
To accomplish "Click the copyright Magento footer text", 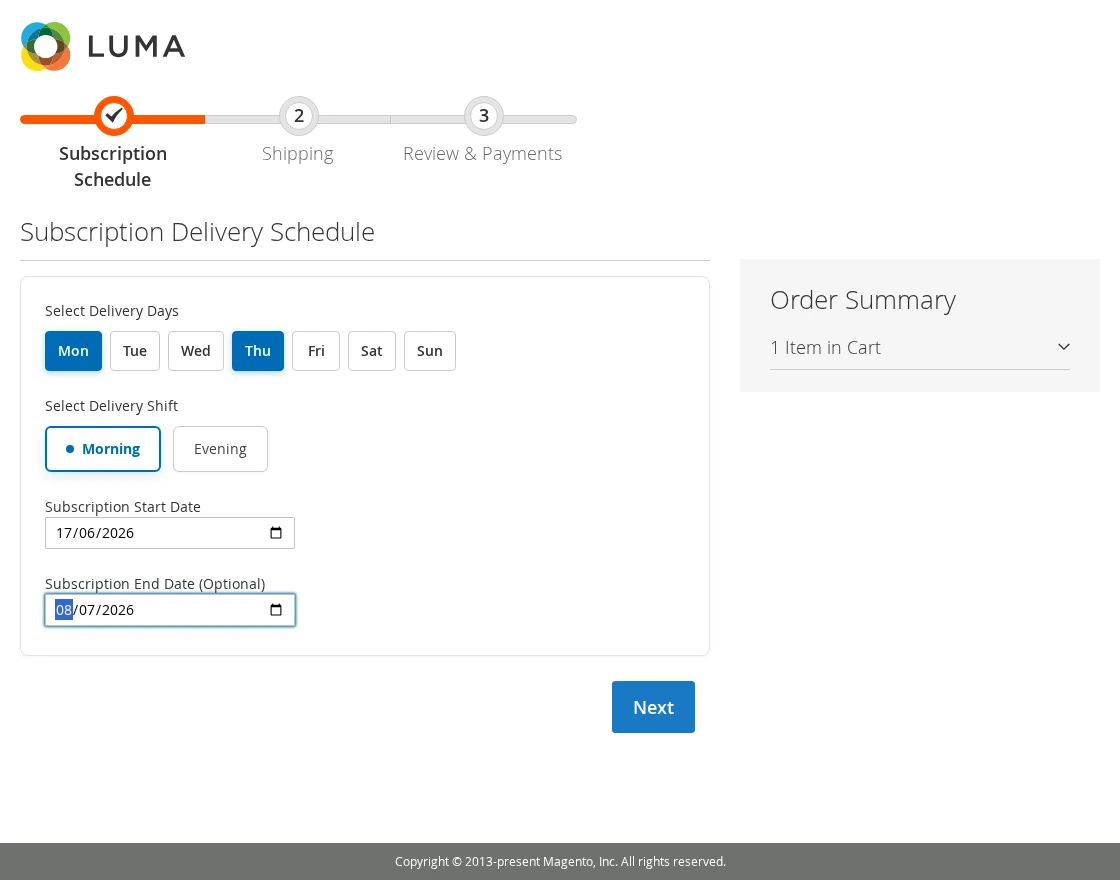I will (x=560, y=861).
